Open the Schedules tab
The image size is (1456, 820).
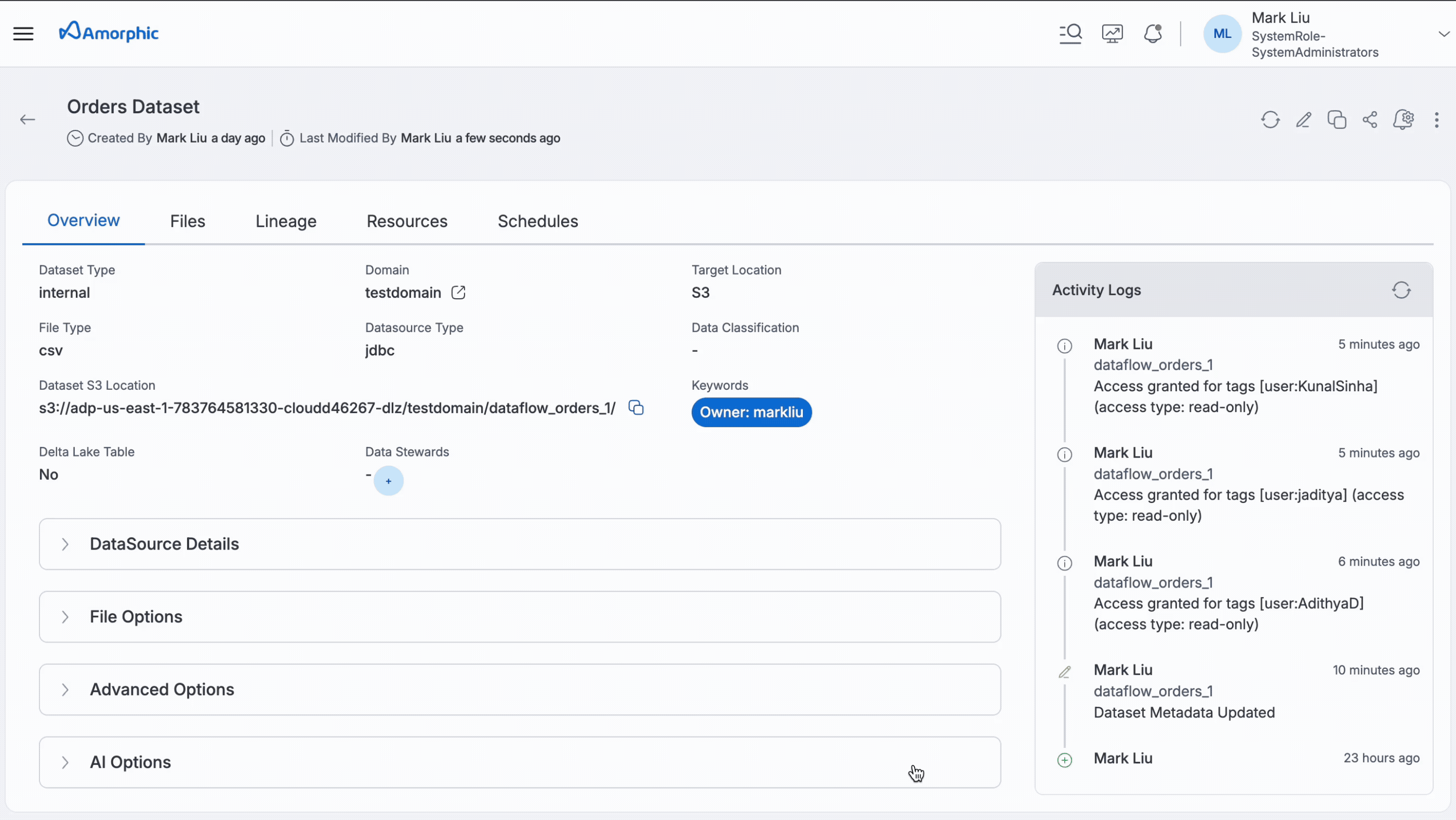[x=537, y=221]
